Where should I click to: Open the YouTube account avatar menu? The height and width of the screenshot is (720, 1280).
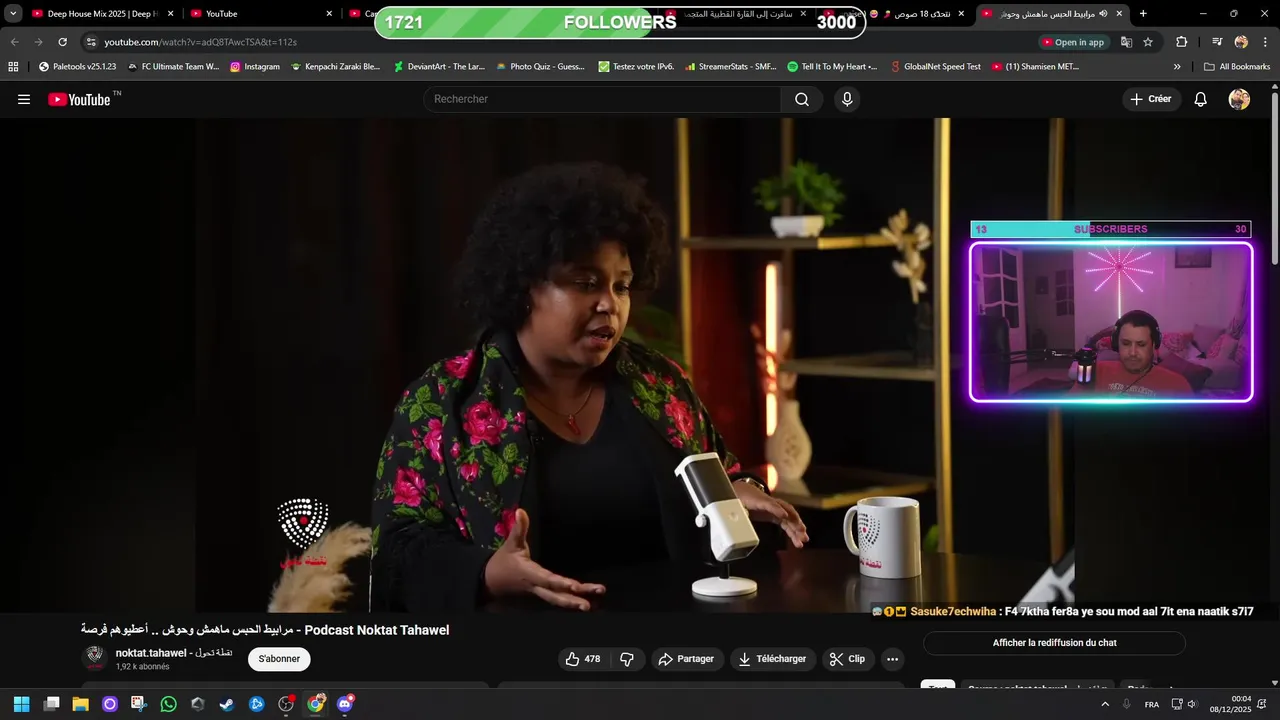[1239, 99]
